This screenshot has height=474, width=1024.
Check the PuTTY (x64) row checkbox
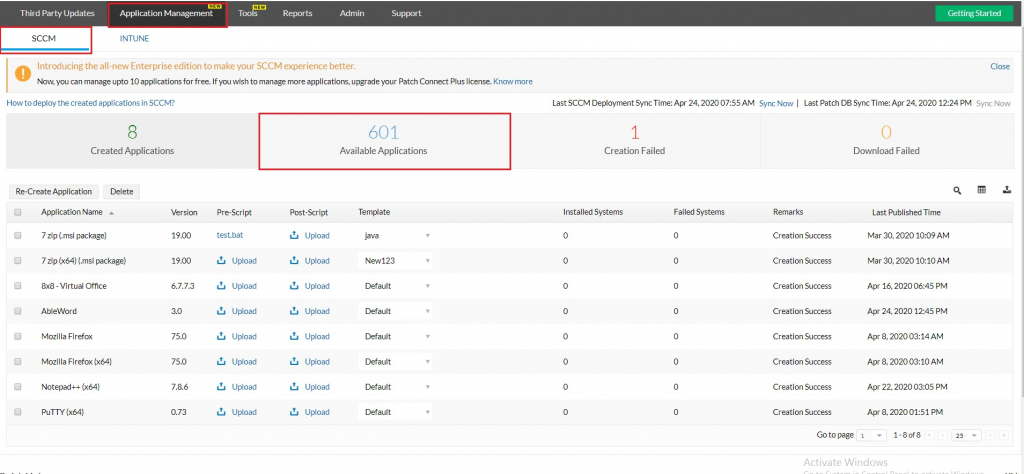[x=18, y=412]
